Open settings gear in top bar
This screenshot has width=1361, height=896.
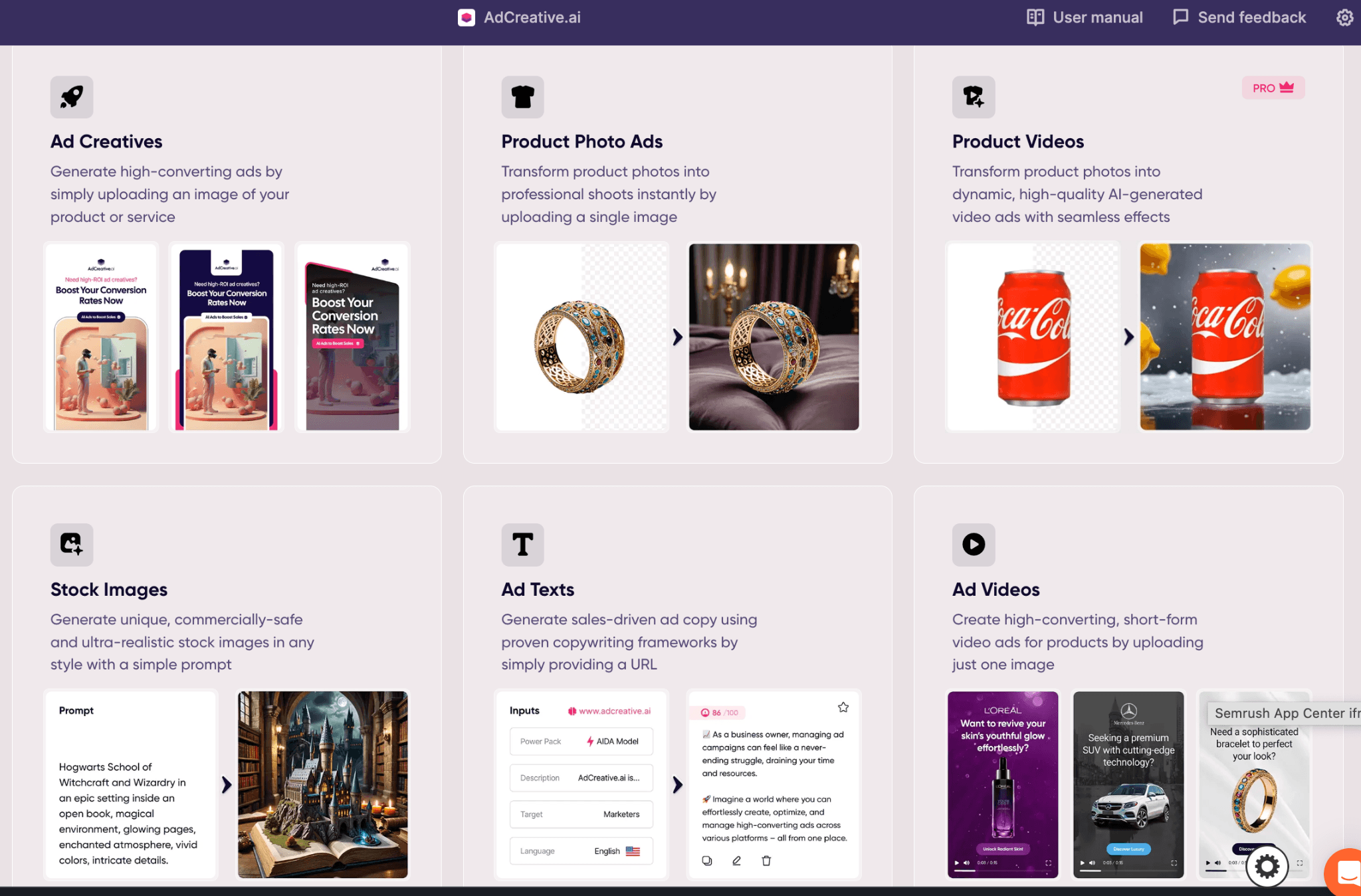(x=1344, y=17)
